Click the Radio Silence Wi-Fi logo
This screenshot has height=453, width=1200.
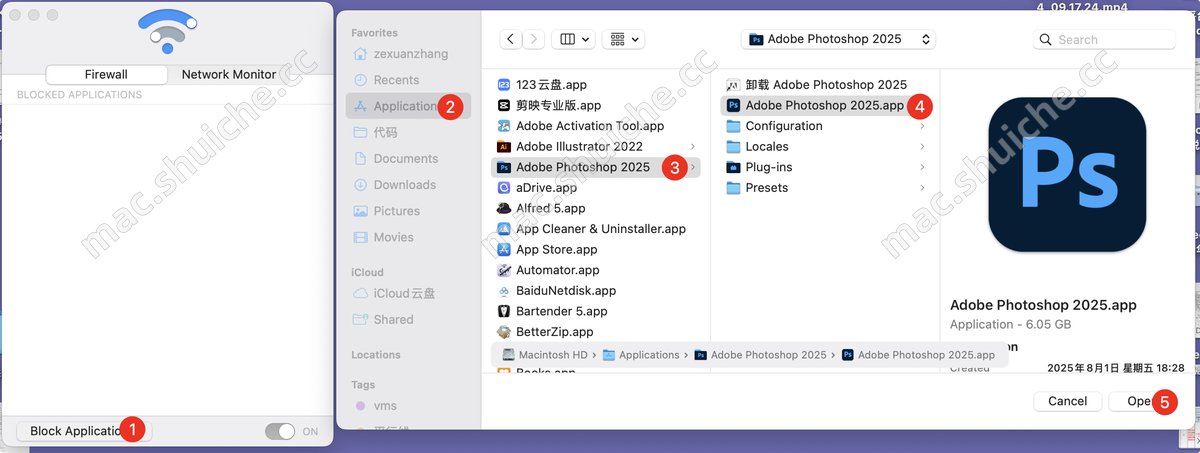point(167,29)
